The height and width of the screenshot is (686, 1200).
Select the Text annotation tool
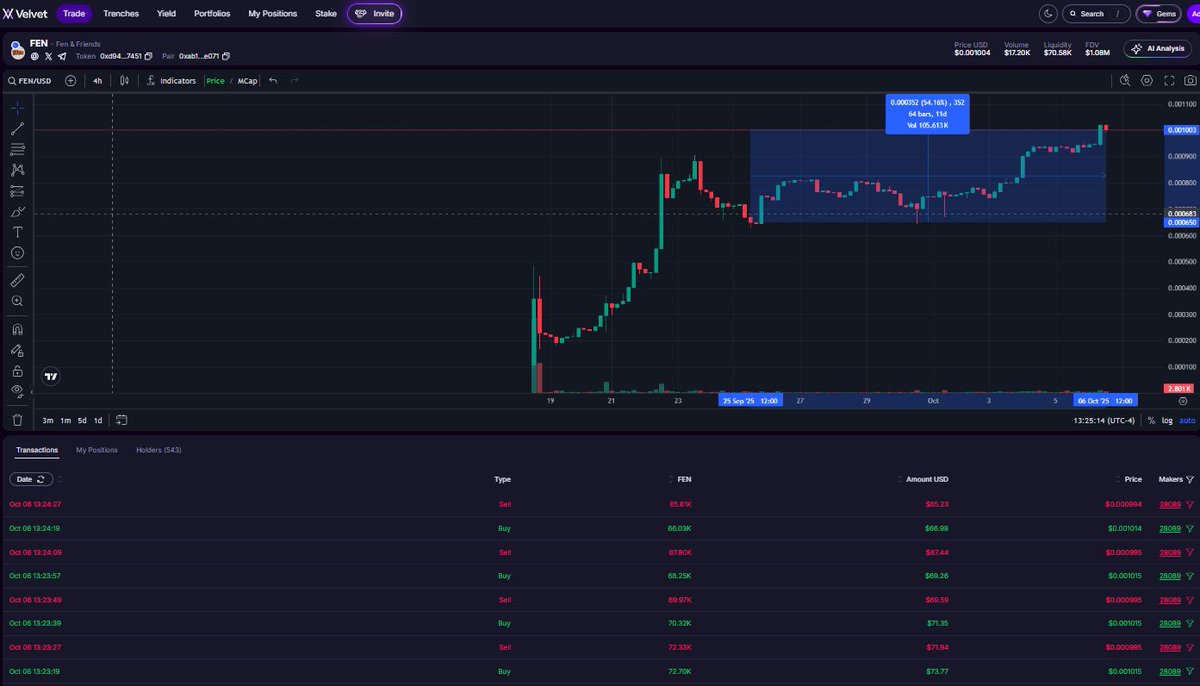click(17, 232)
